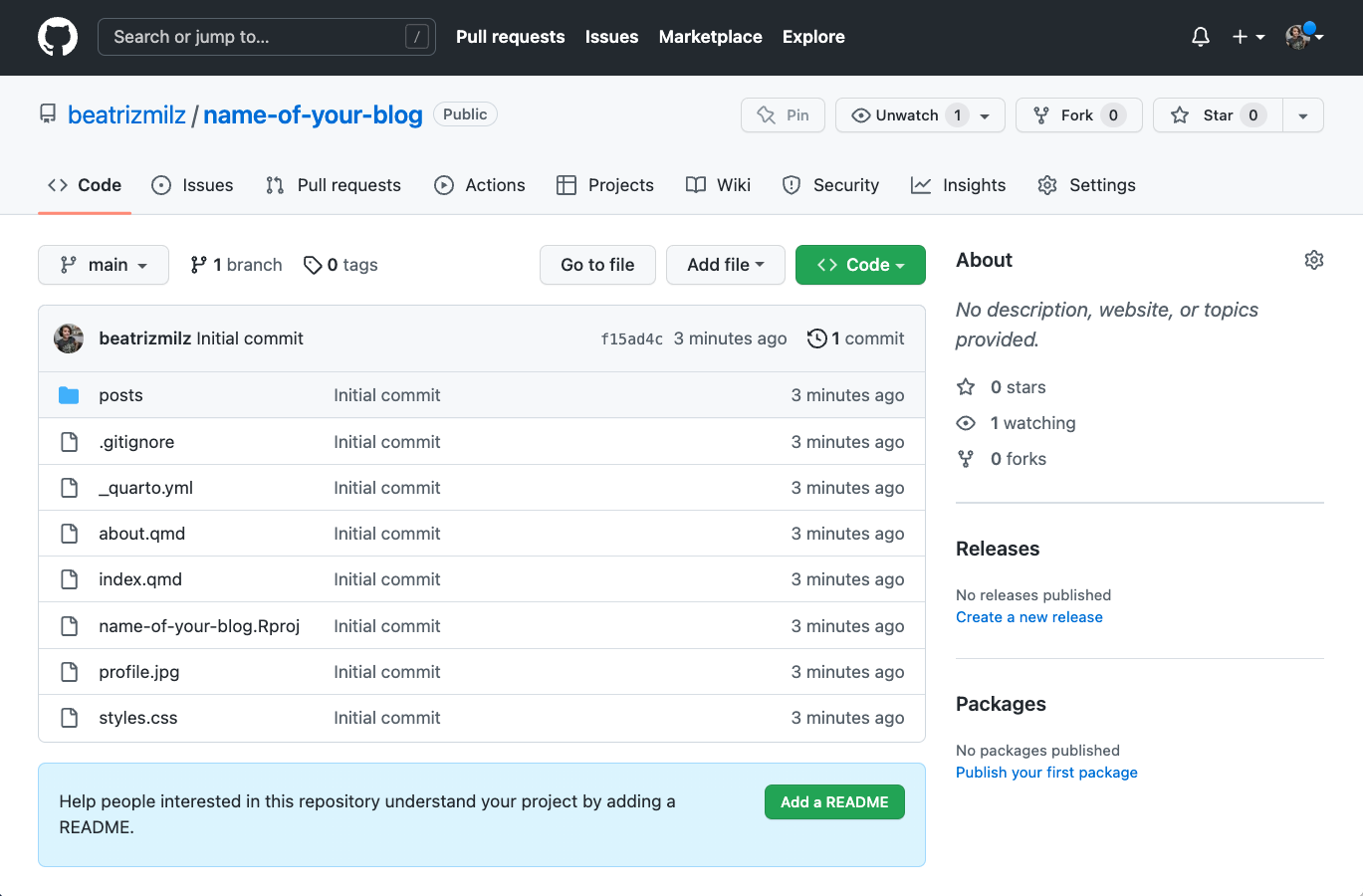View the 1 watching link
This screenshot has height=896, width=1363.
1016,423
